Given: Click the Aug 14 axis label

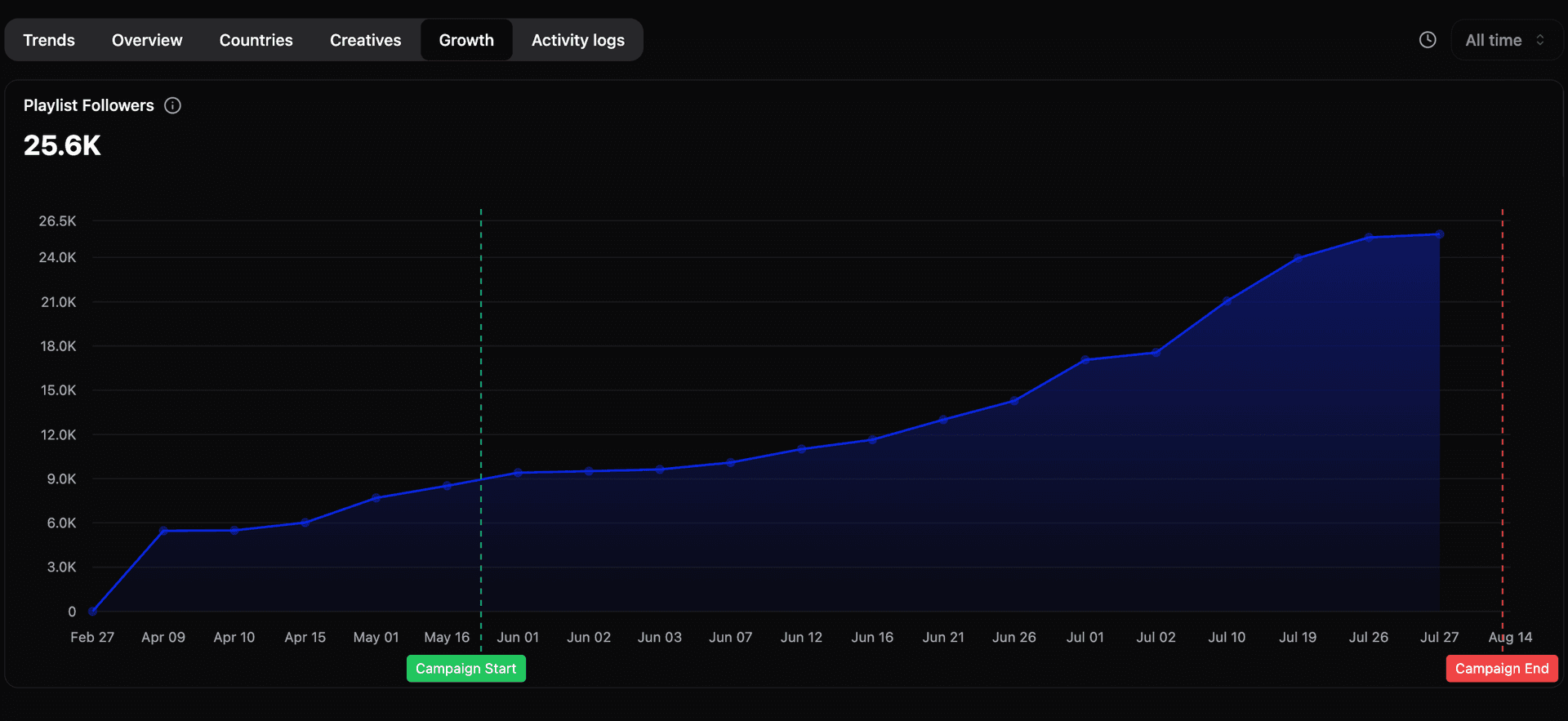Looking at the screenshot, I should tap(1510, 637).
